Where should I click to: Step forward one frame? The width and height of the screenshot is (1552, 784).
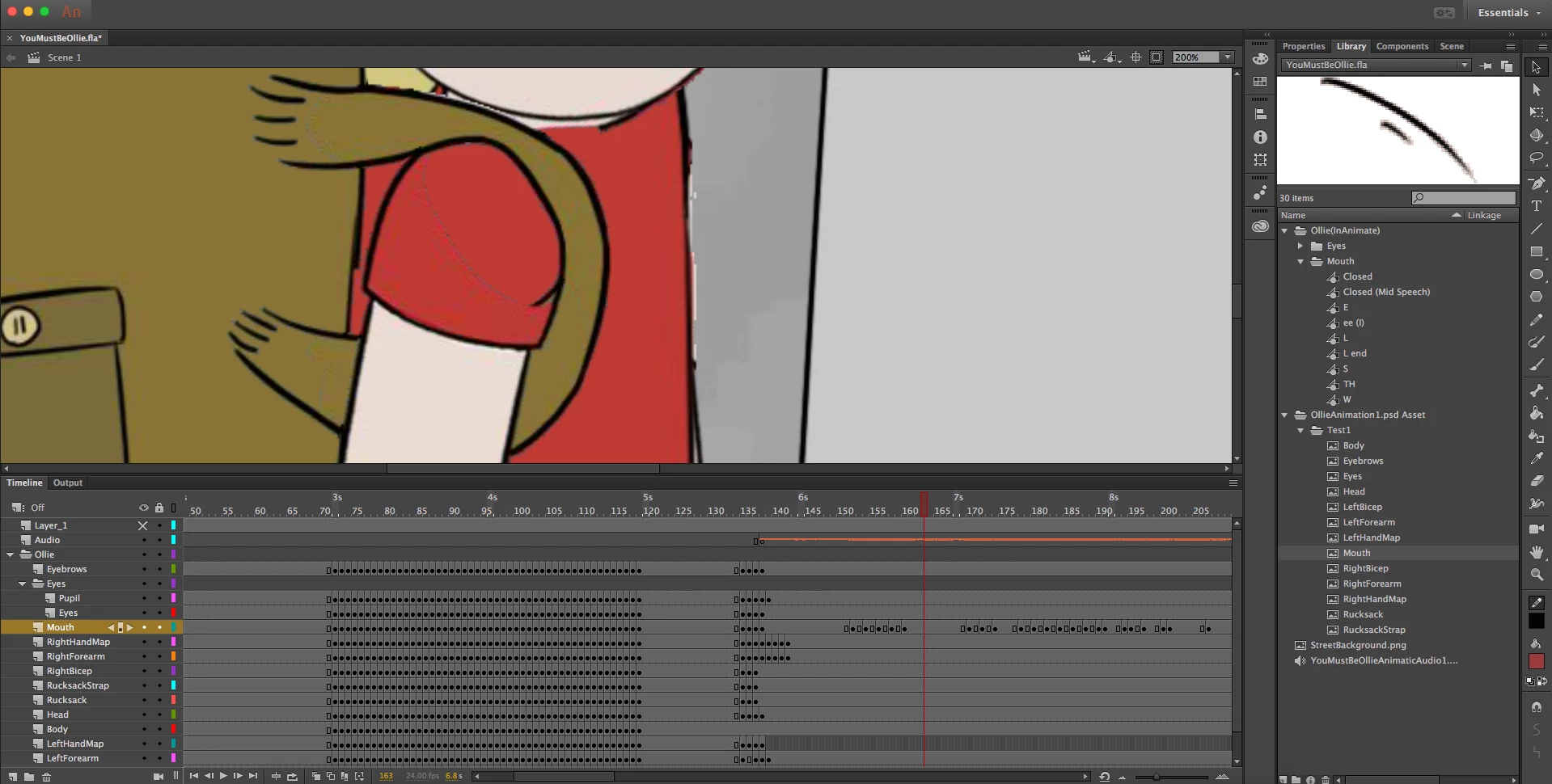[238, 776]
